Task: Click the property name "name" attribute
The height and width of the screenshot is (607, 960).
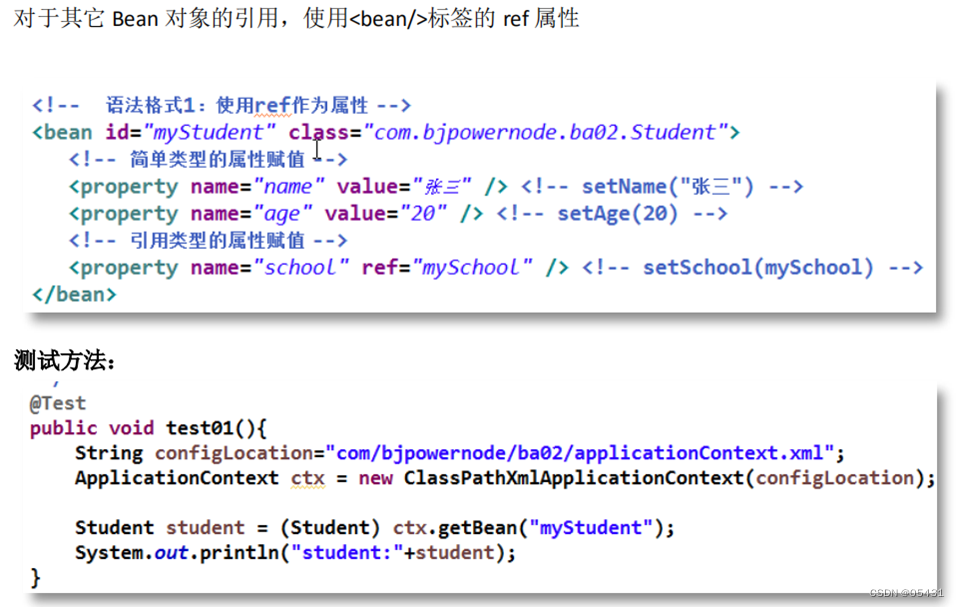Action: click(x=288, y=186)
